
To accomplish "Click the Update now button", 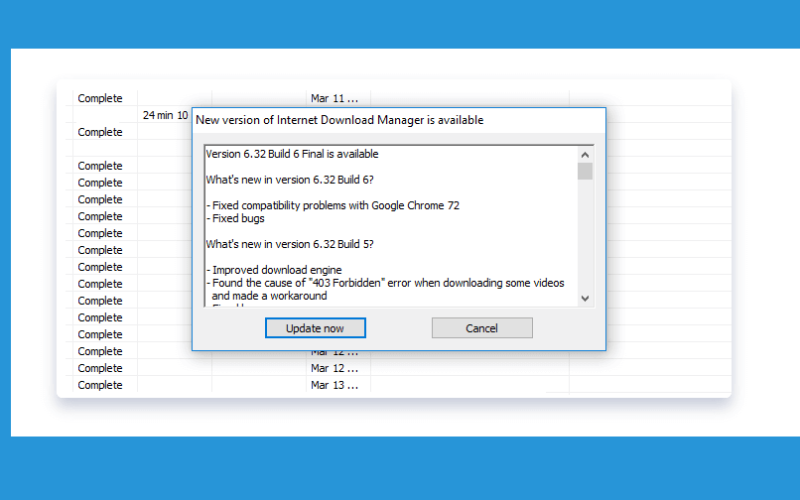I will [x=315, y=328].
